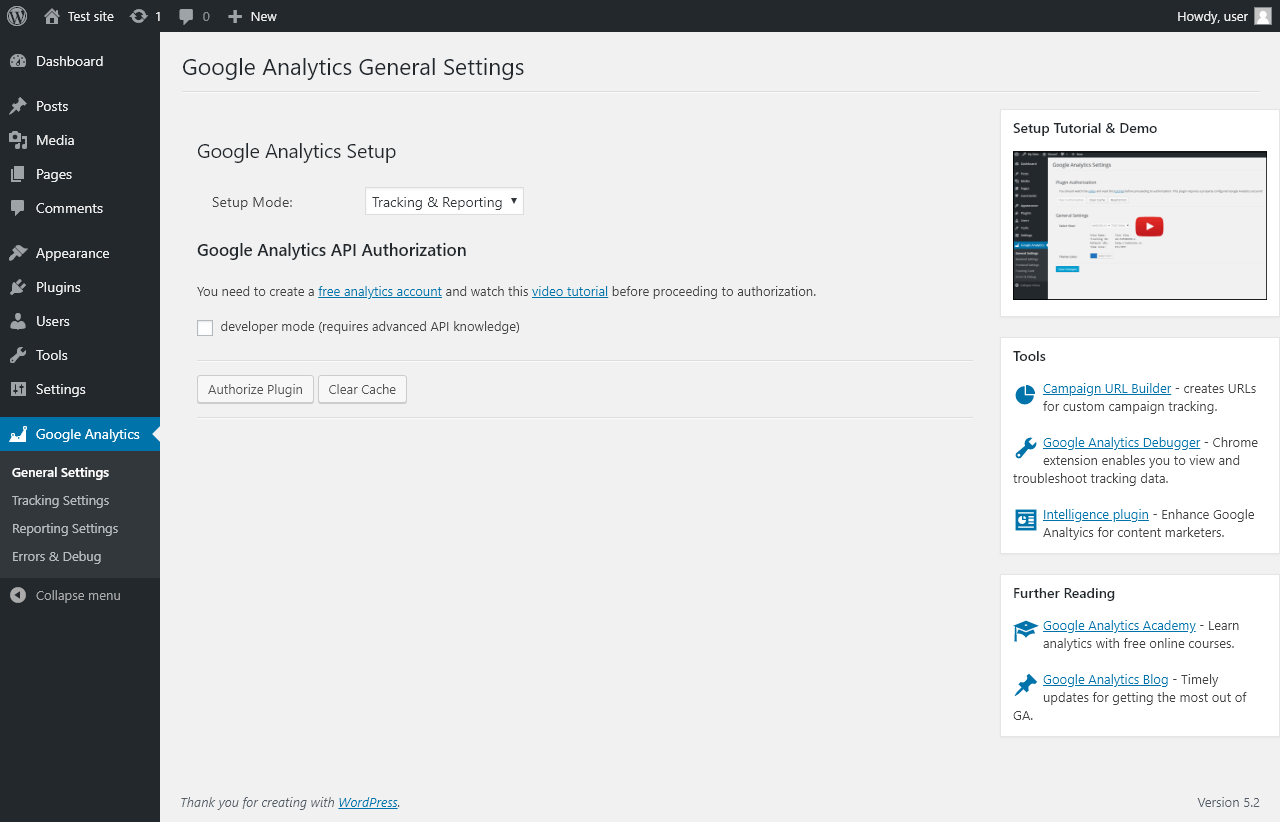The image size is (1280, 822).
Task: Select Tracking Settings submenu item
Action: pyautogui.click(x=61, y=500)
